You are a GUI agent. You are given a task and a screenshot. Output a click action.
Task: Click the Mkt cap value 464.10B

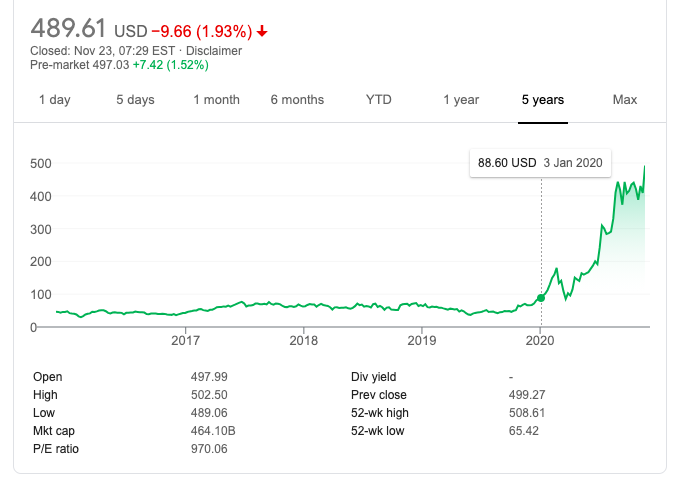213,431
